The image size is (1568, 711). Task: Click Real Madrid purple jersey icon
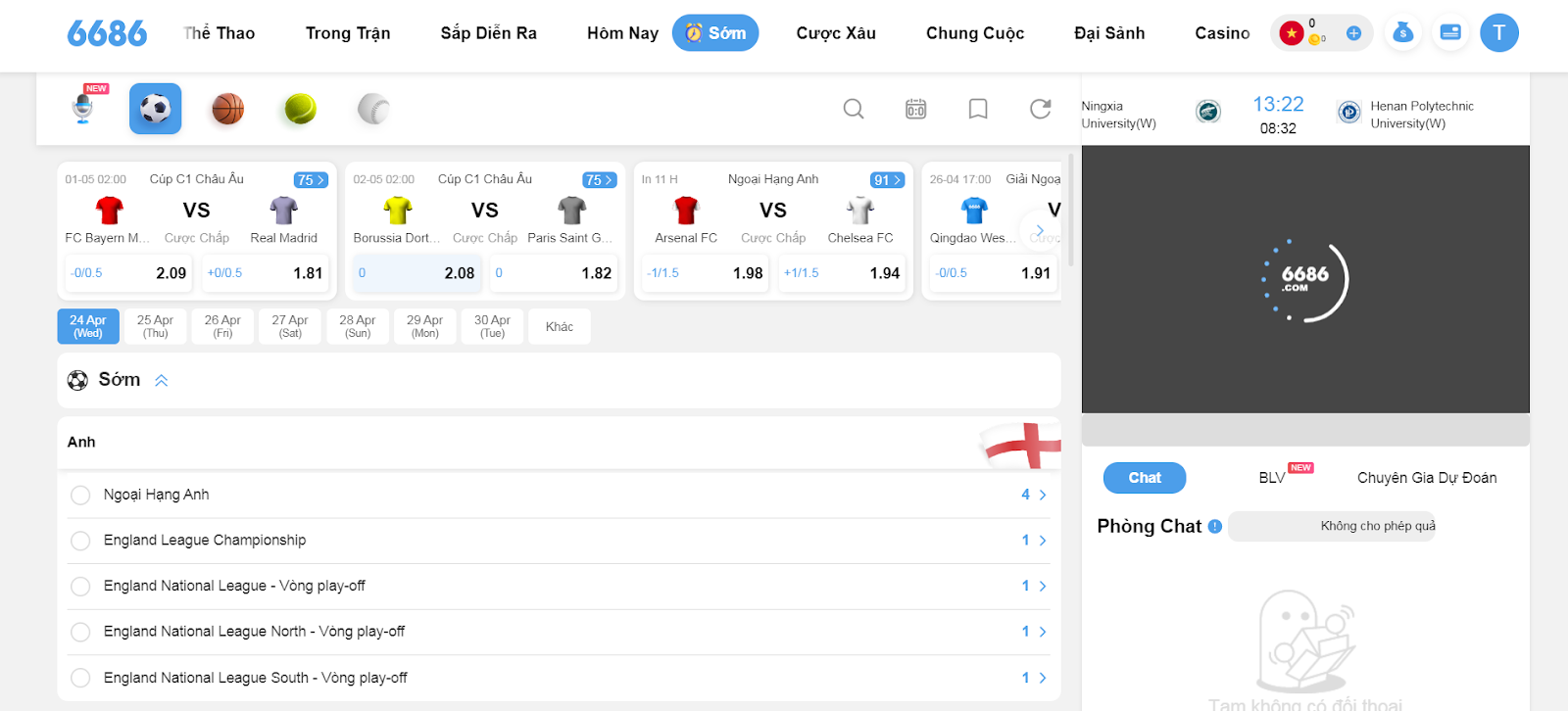(284, 210)
